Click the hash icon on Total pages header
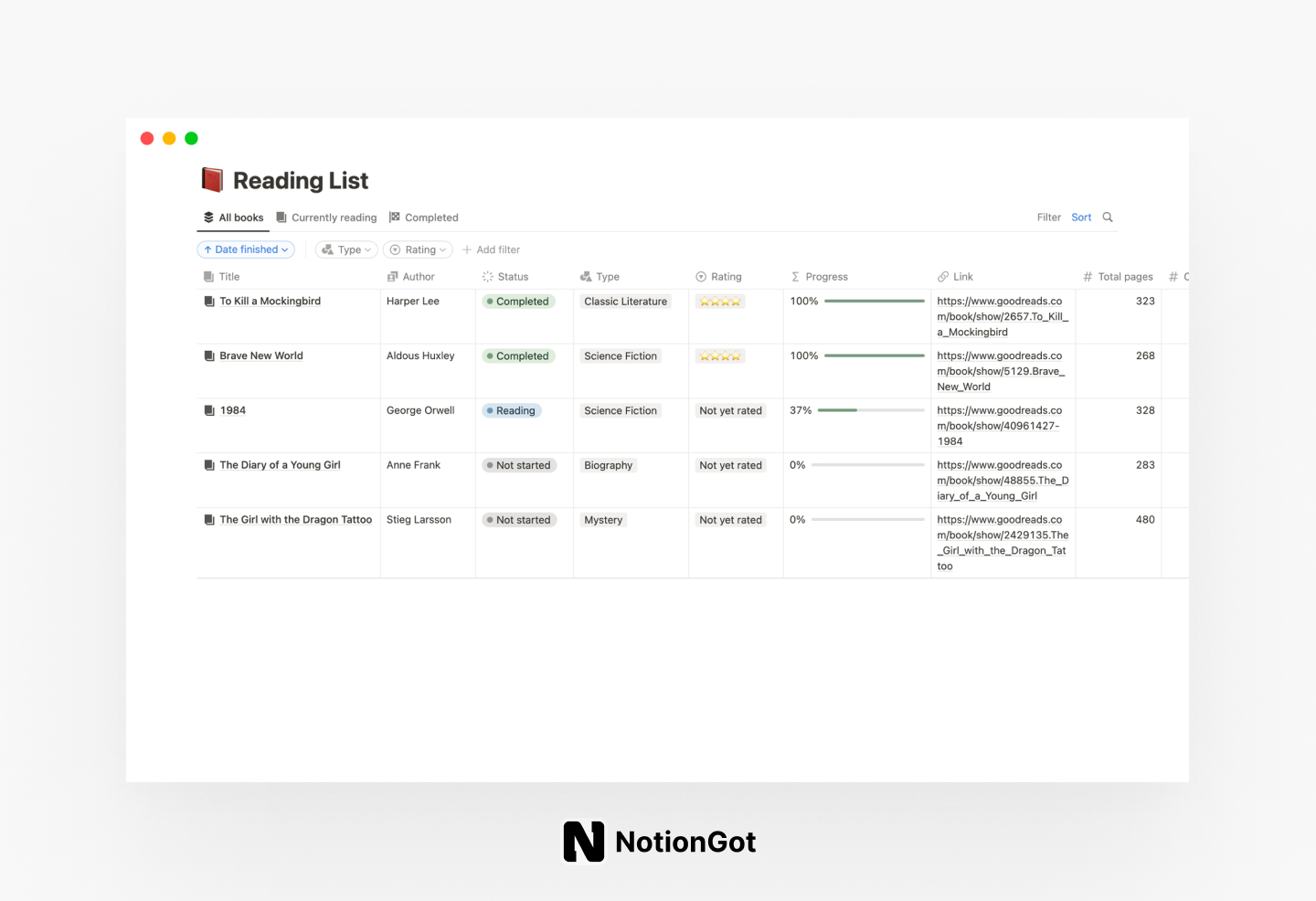 (x=1087, y=276)
